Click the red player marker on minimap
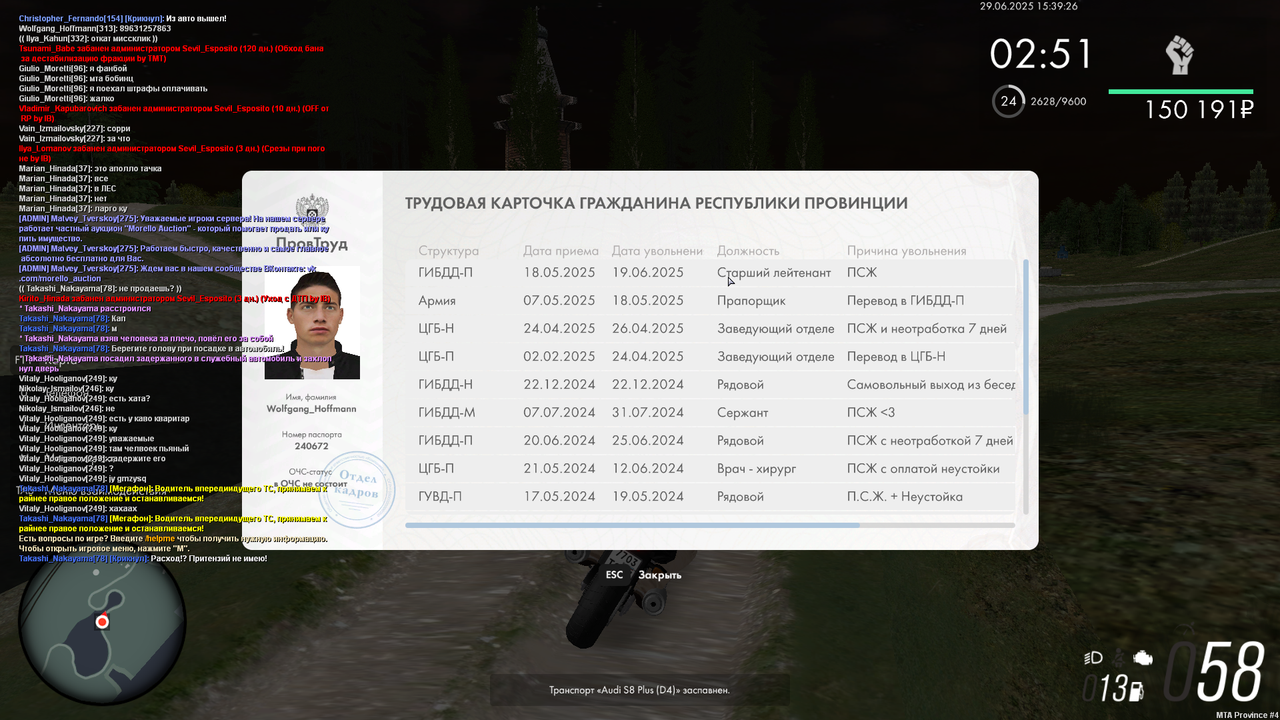This screenshot has height=720, width=1280. 102,622
